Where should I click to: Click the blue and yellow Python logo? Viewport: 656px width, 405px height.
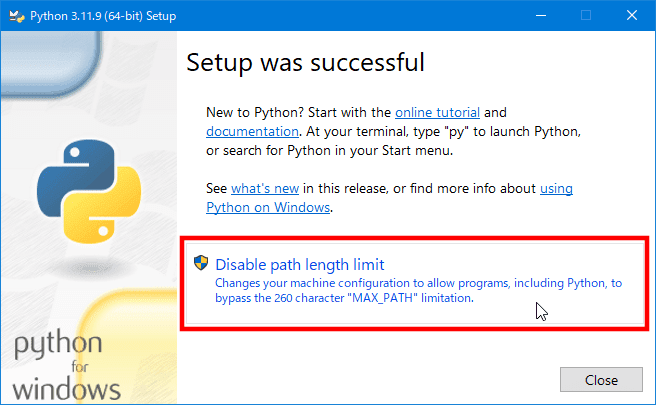click(89, 191)
